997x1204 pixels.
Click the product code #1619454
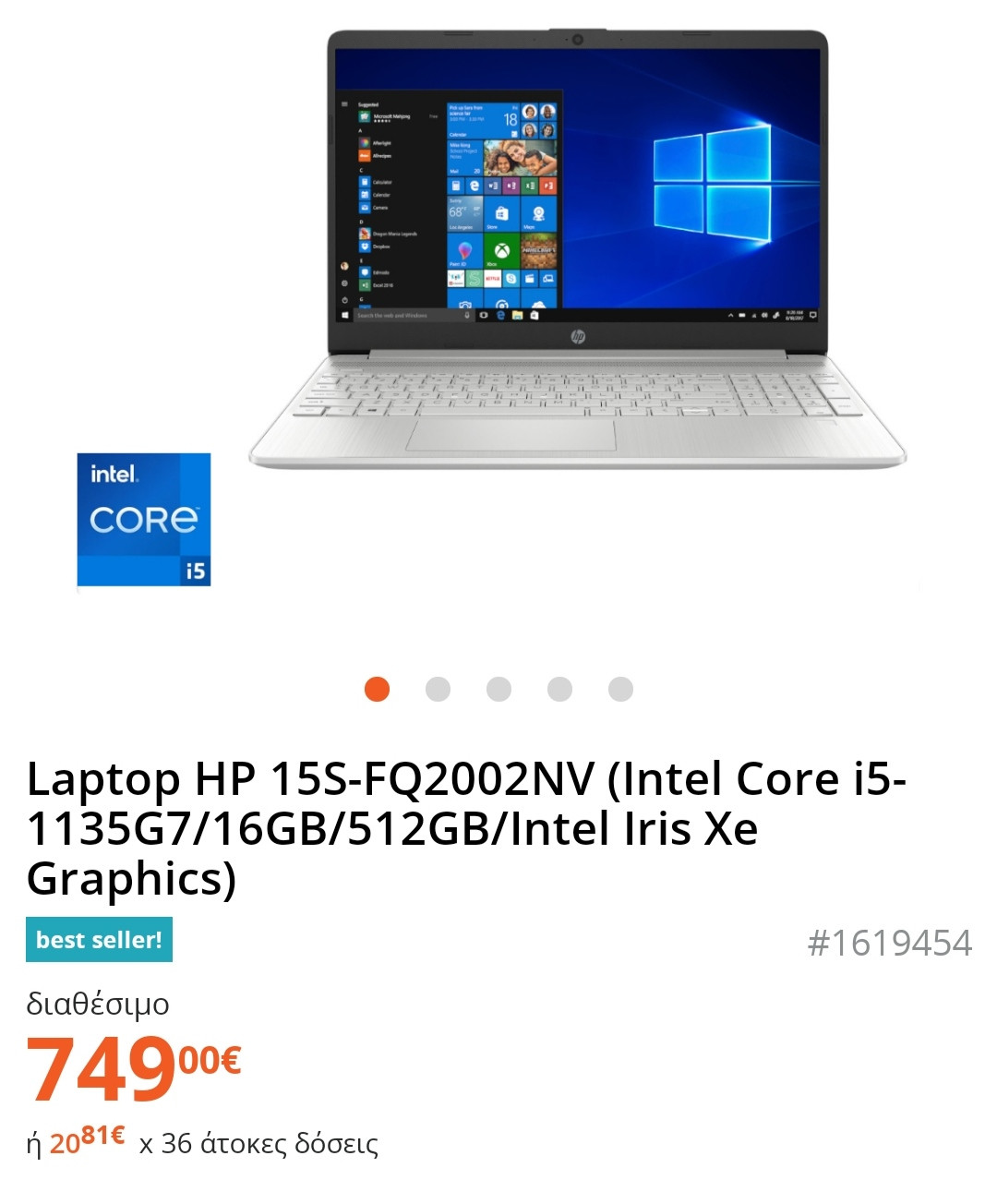[890, 943]
